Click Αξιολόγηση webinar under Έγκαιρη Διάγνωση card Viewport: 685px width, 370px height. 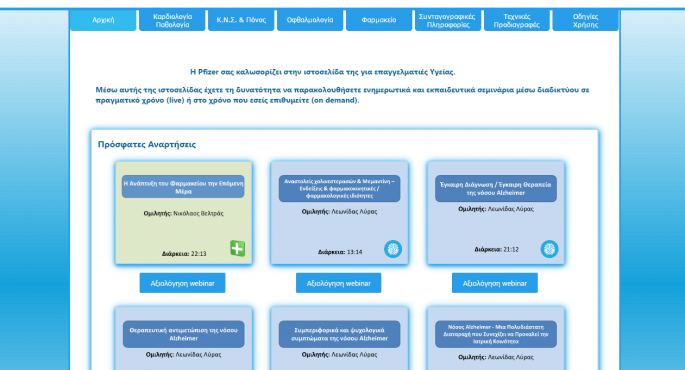[x=495, y=283]
